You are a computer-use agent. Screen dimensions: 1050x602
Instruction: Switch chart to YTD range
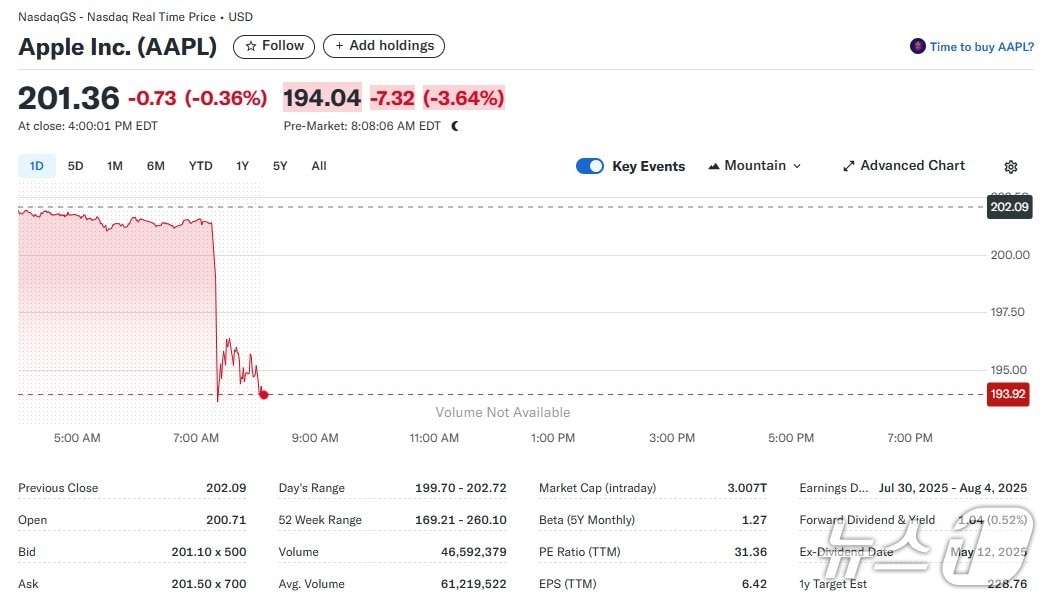pyautogui.click(x=201, y=166)
